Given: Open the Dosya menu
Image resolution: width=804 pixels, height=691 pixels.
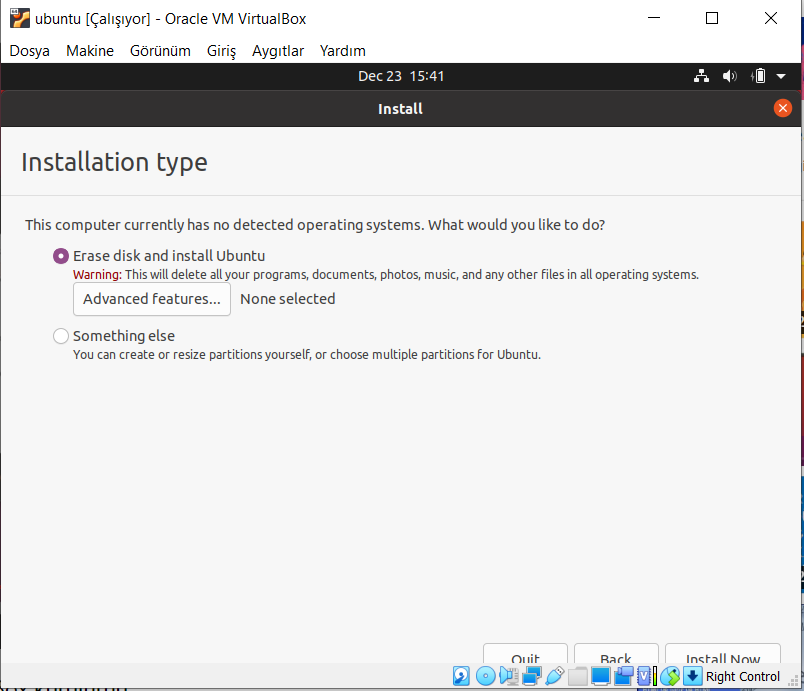Looking at the screenshot, I should (29, 51).
